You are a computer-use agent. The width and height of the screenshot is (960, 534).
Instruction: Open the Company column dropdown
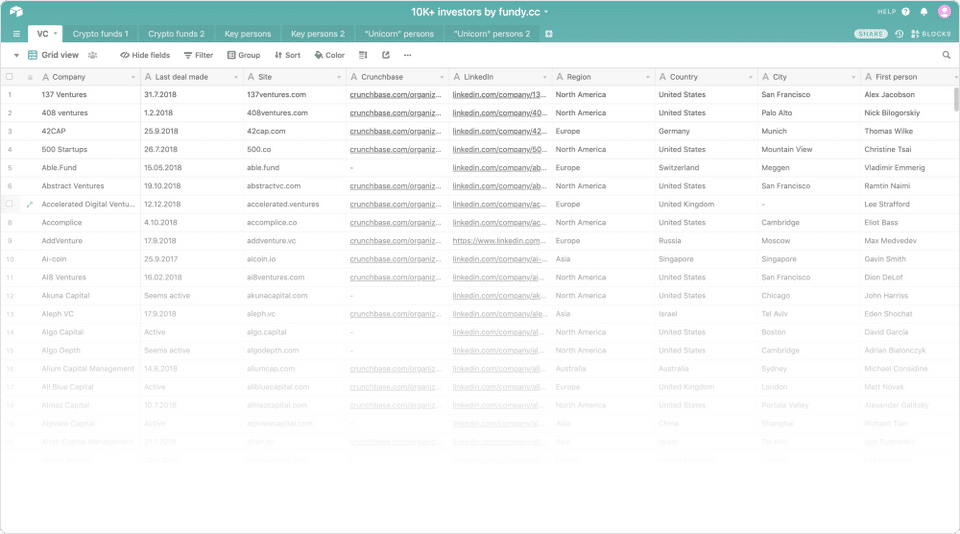pyautogui.click(x=133, y=77)
